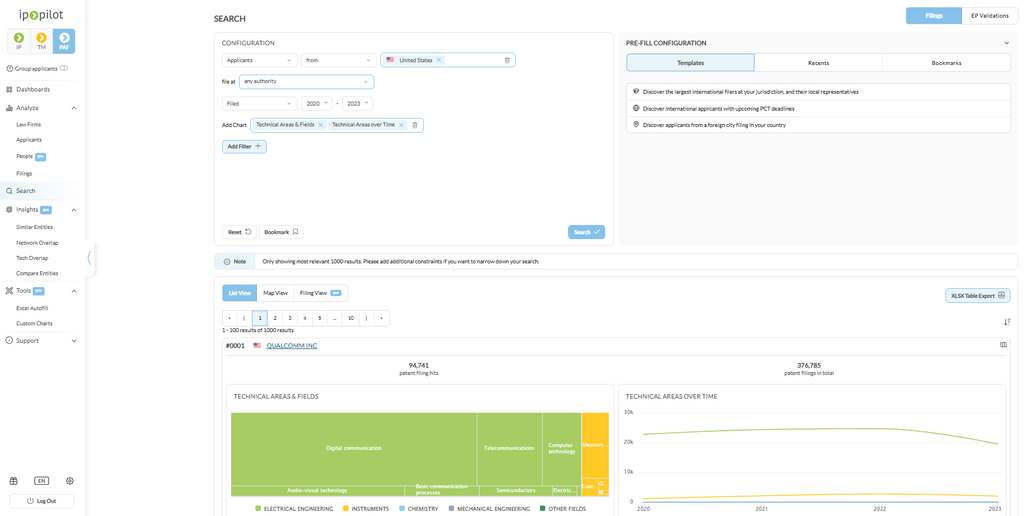Open the 2020 start year dropdown
The height and width of the screenshot is (516, 1024).
coord(317,104)
